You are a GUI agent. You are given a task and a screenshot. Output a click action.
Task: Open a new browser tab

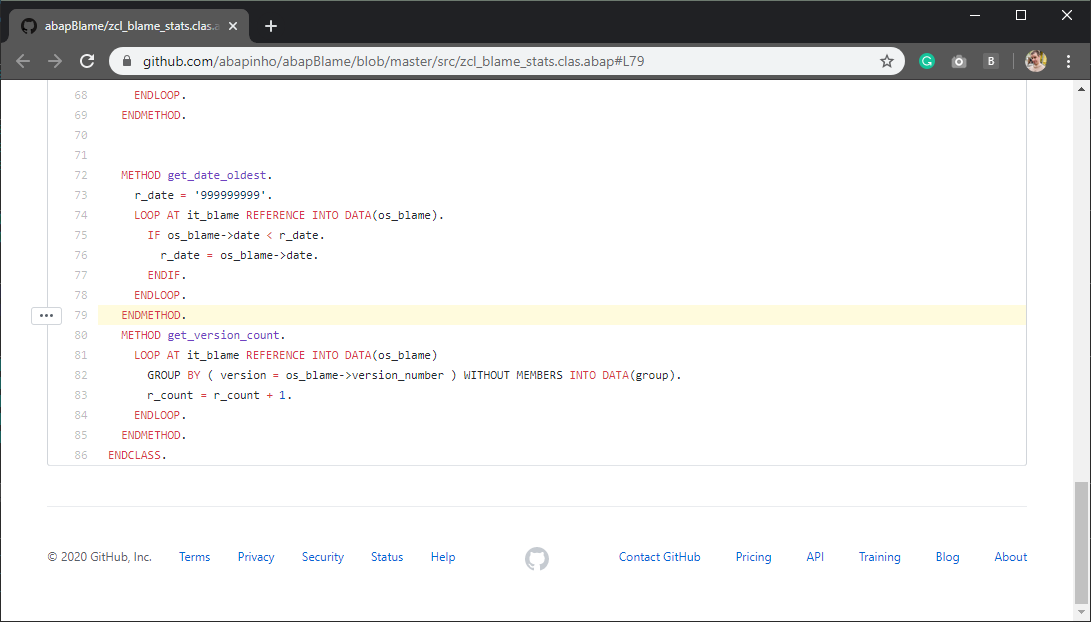[x=270, y=26]
